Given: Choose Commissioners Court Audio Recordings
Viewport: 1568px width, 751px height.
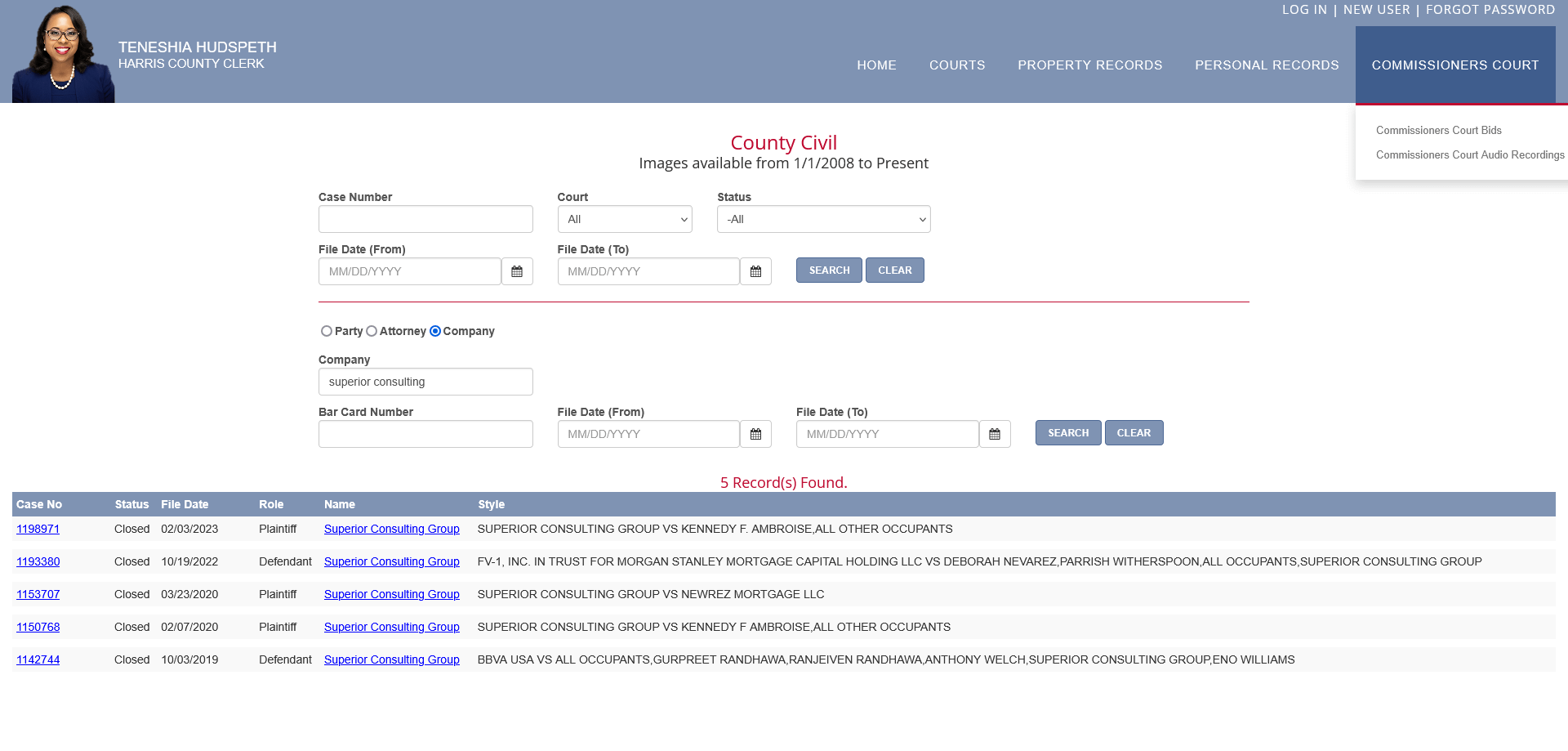Looking at the screenshot, I should coord(1470,154).
